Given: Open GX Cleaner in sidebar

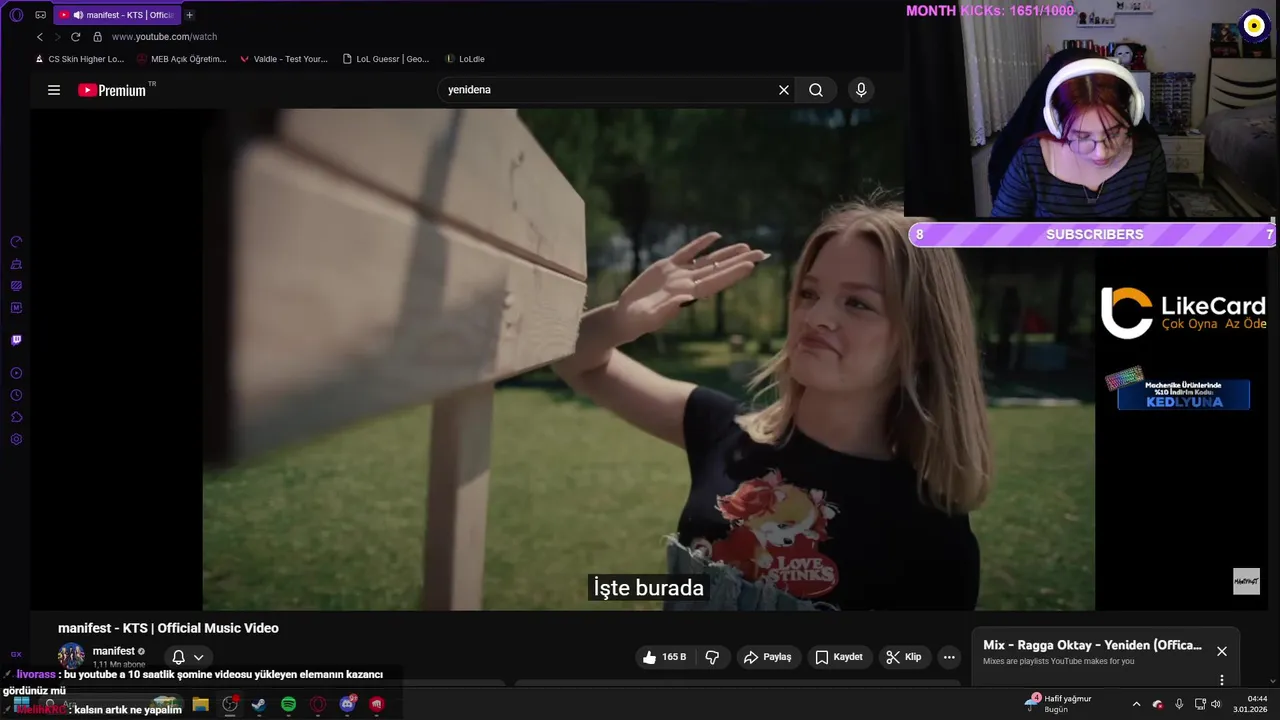Looking at the screenshot, I should [x=16, y=264].
